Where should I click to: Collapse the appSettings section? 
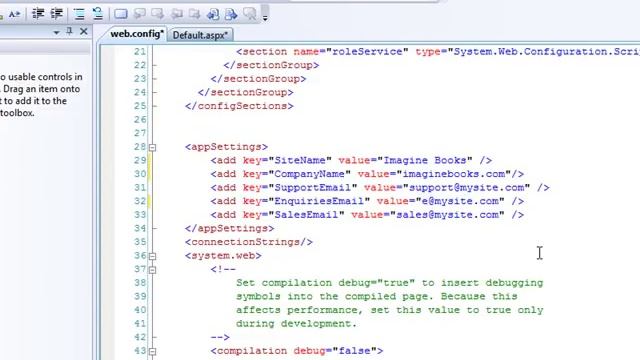coord(152,147)
